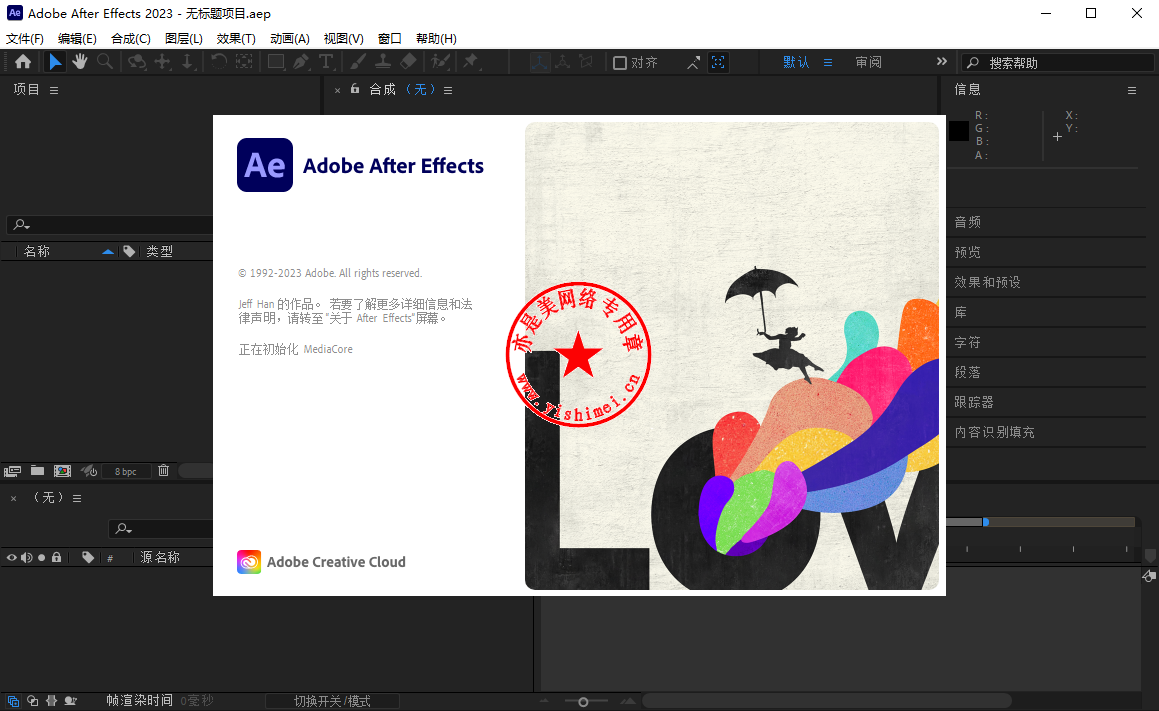Open the timeline （无） panel menu
This screenshot has height=711, width=1159.
(77, 499)
